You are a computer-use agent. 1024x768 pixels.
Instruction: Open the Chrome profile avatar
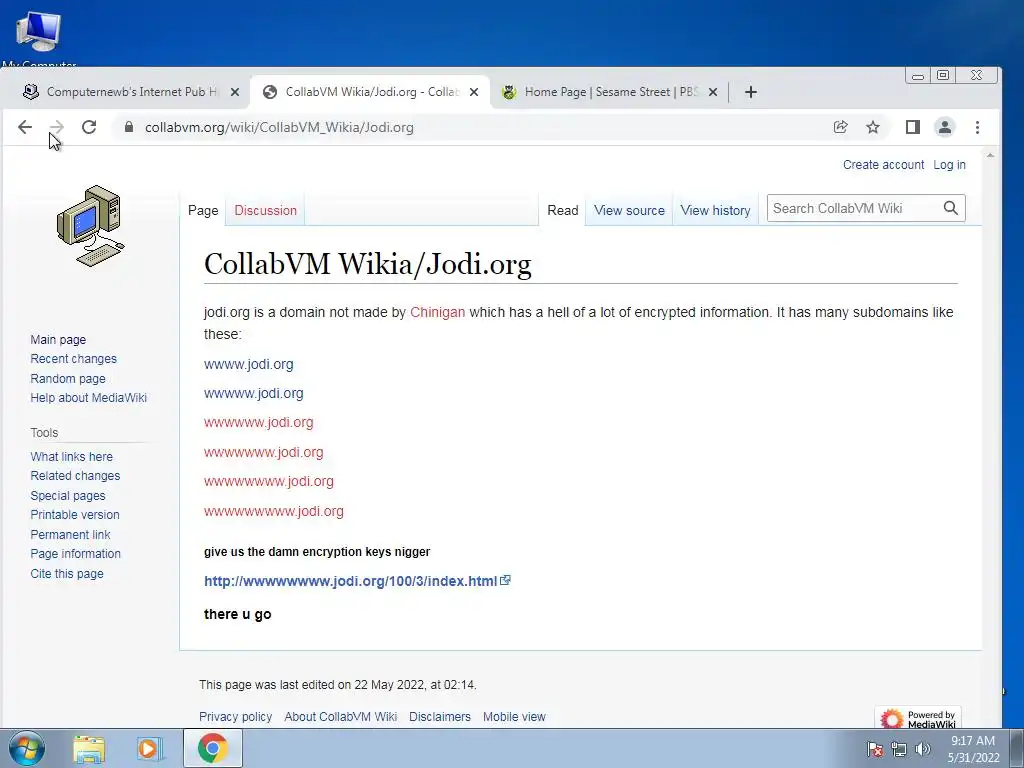pyautogui.click(x=944, y=127)
